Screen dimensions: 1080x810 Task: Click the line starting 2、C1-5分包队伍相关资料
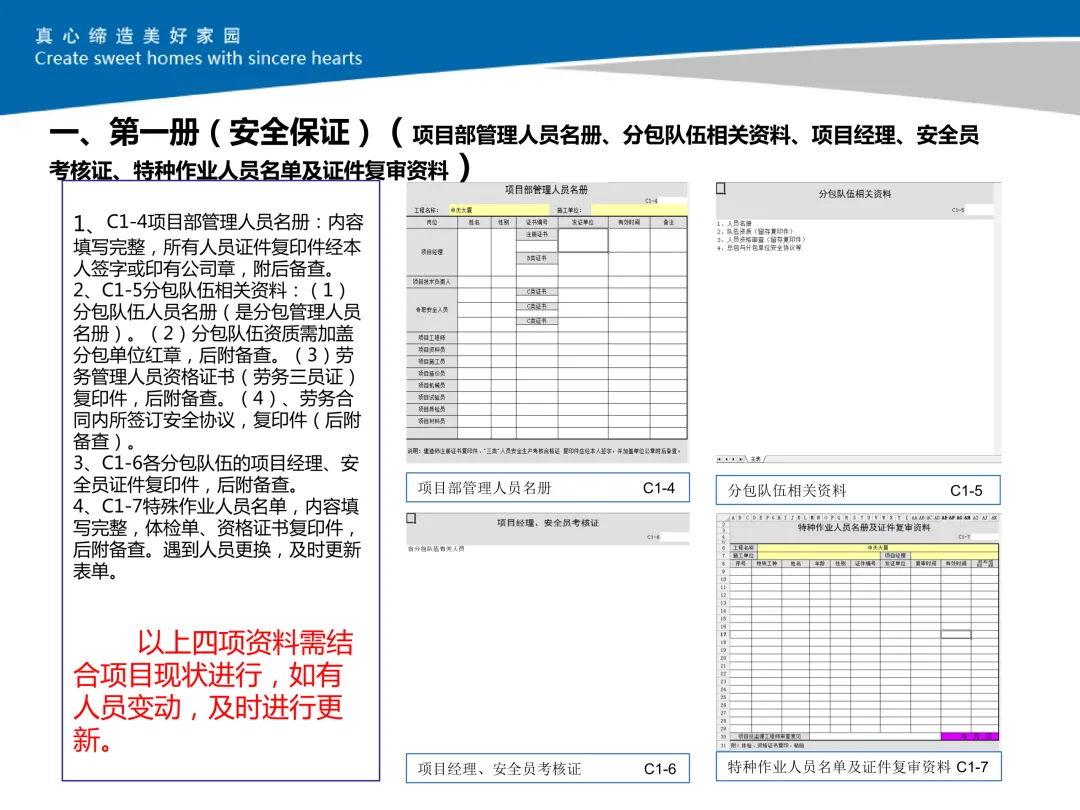tap(209, 290)
